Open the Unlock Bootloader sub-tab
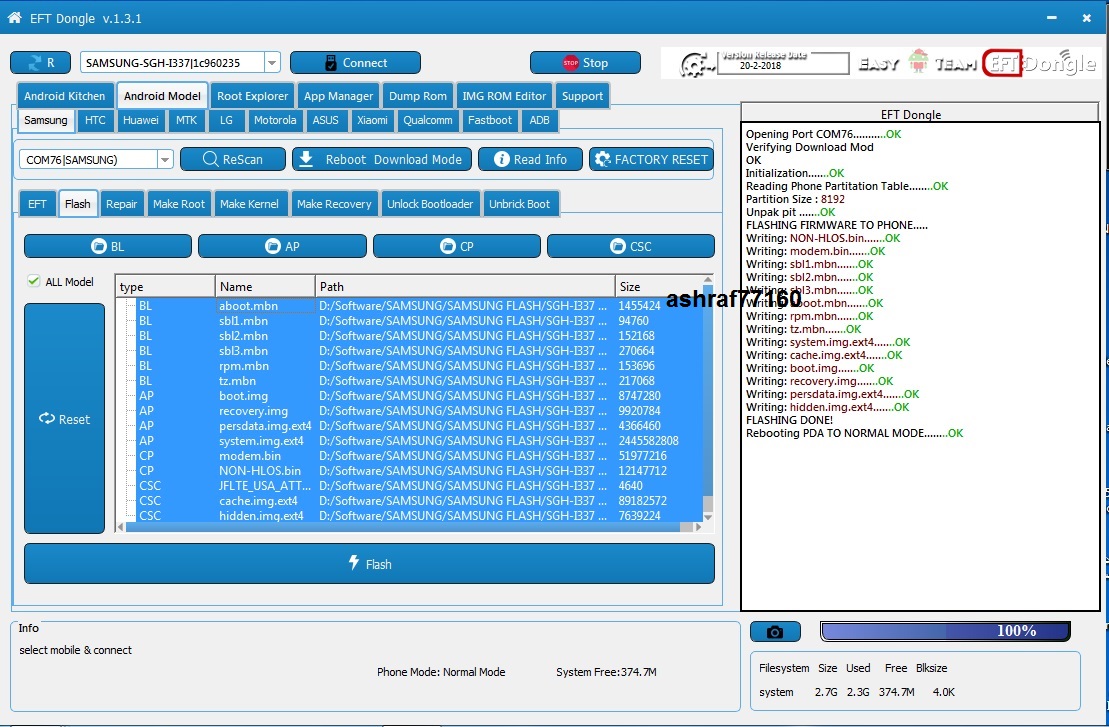Viewport: 1109px width, 727px height. point(430,204)
